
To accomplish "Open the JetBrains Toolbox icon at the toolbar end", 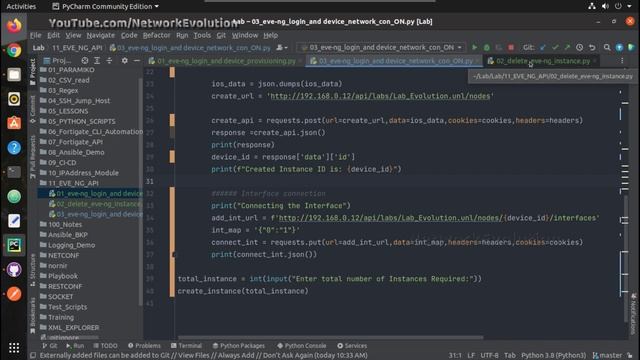I will [631, 47].
